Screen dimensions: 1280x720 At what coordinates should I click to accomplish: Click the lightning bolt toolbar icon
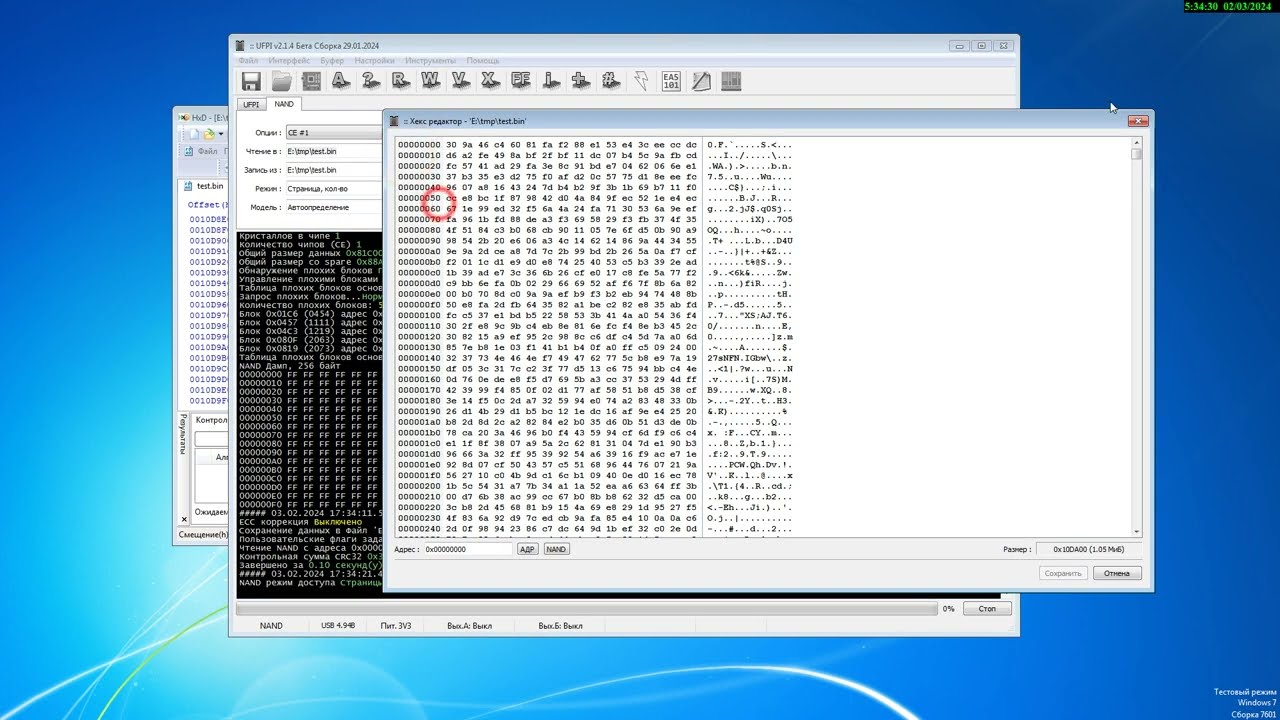[641, 81]
